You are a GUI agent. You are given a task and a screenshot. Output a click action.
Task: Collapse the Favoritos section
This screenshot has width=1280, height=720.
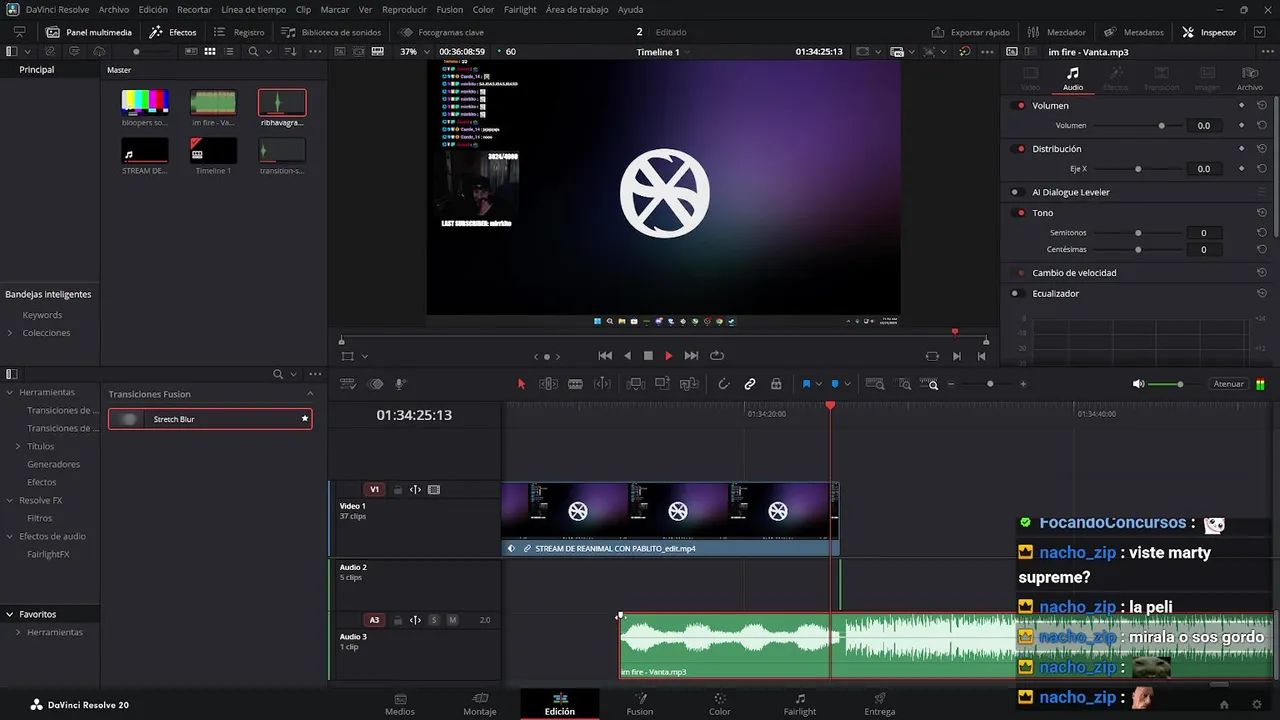[10, 614]
